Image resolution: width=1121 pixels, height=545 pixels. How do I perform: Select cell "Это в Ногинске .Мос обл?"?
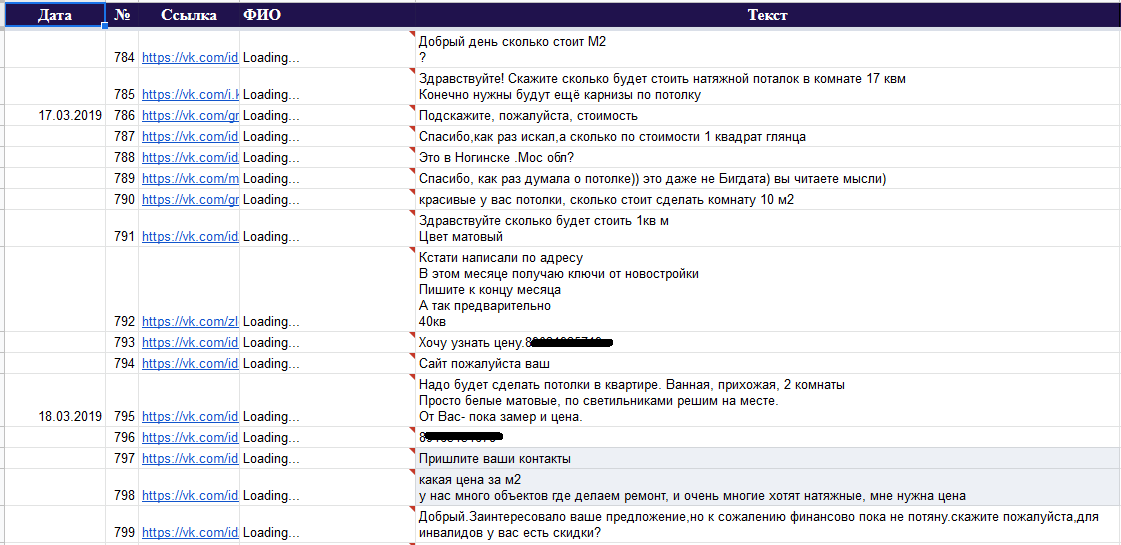tap(768, 157)
